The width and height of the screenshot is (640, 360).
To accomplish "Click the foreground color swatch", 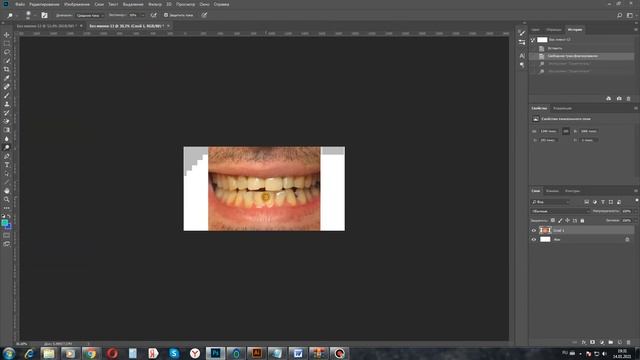I will coord(4,223).
